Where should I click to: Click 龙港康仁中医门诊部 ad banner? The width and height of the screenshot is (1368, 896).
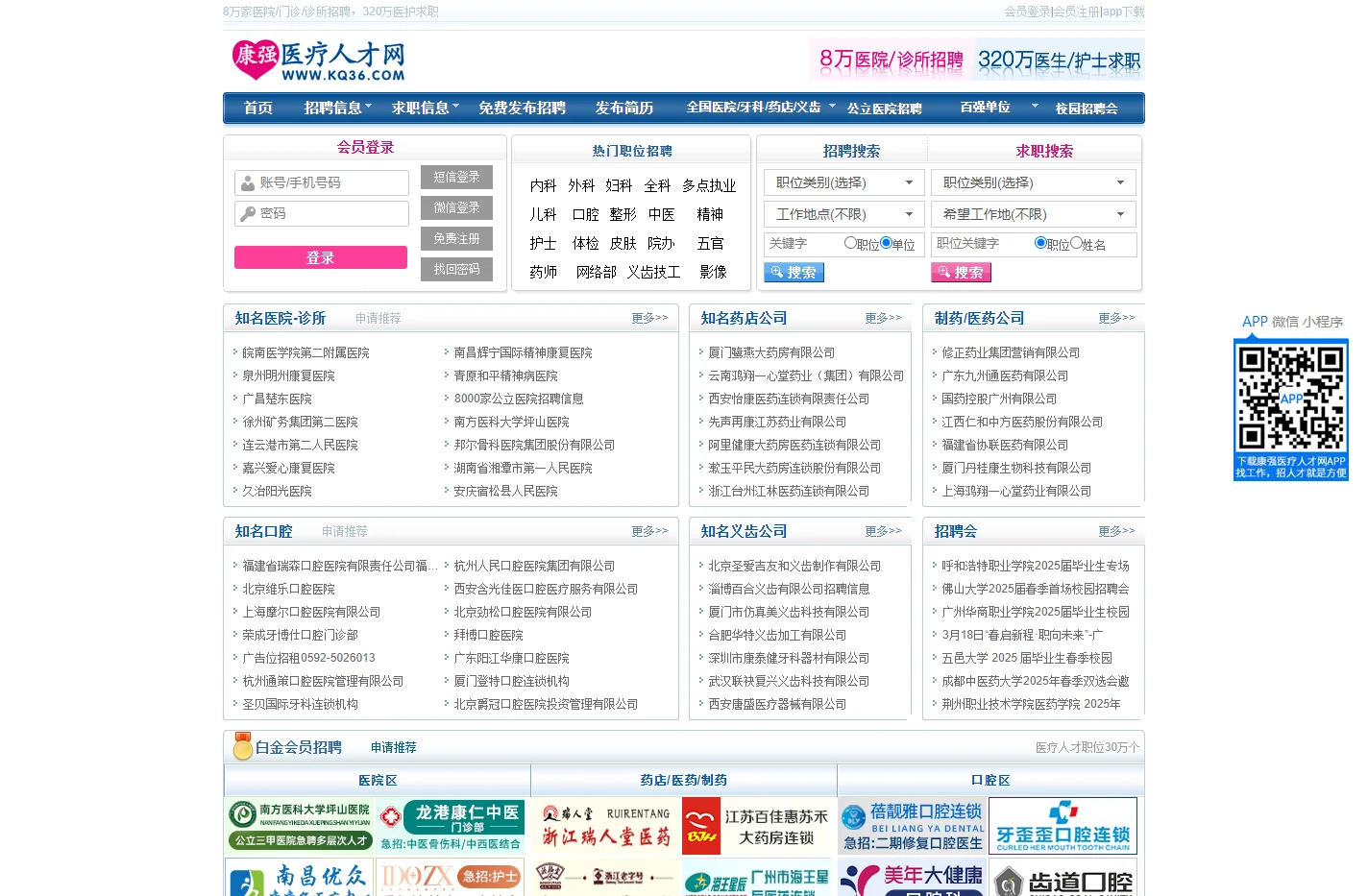coord(450,826)
